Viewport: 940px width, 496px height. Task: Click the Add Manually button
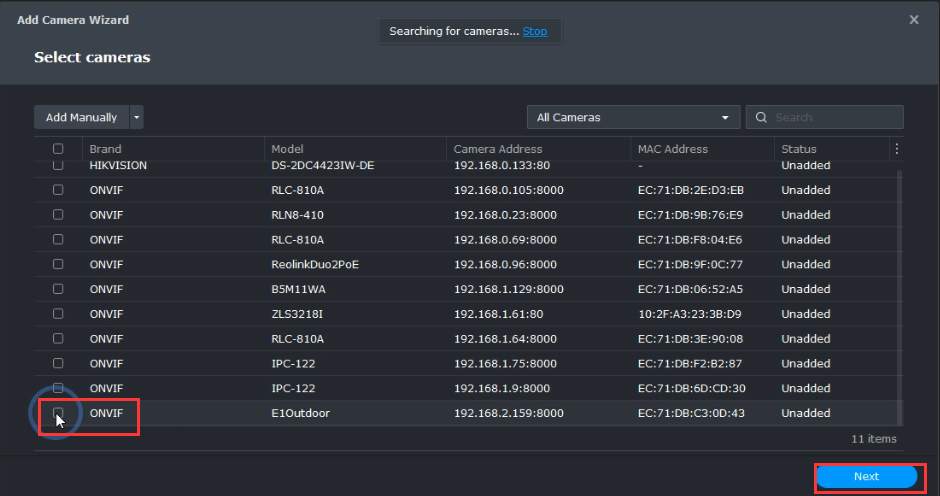[82, 117]
